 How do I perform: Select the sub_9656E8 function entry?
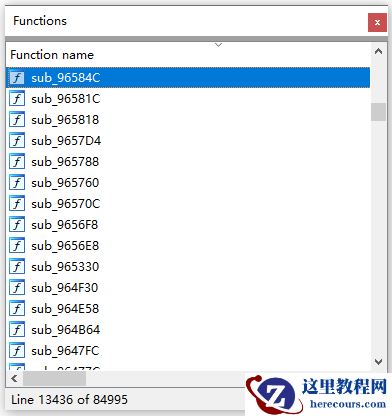188,246
